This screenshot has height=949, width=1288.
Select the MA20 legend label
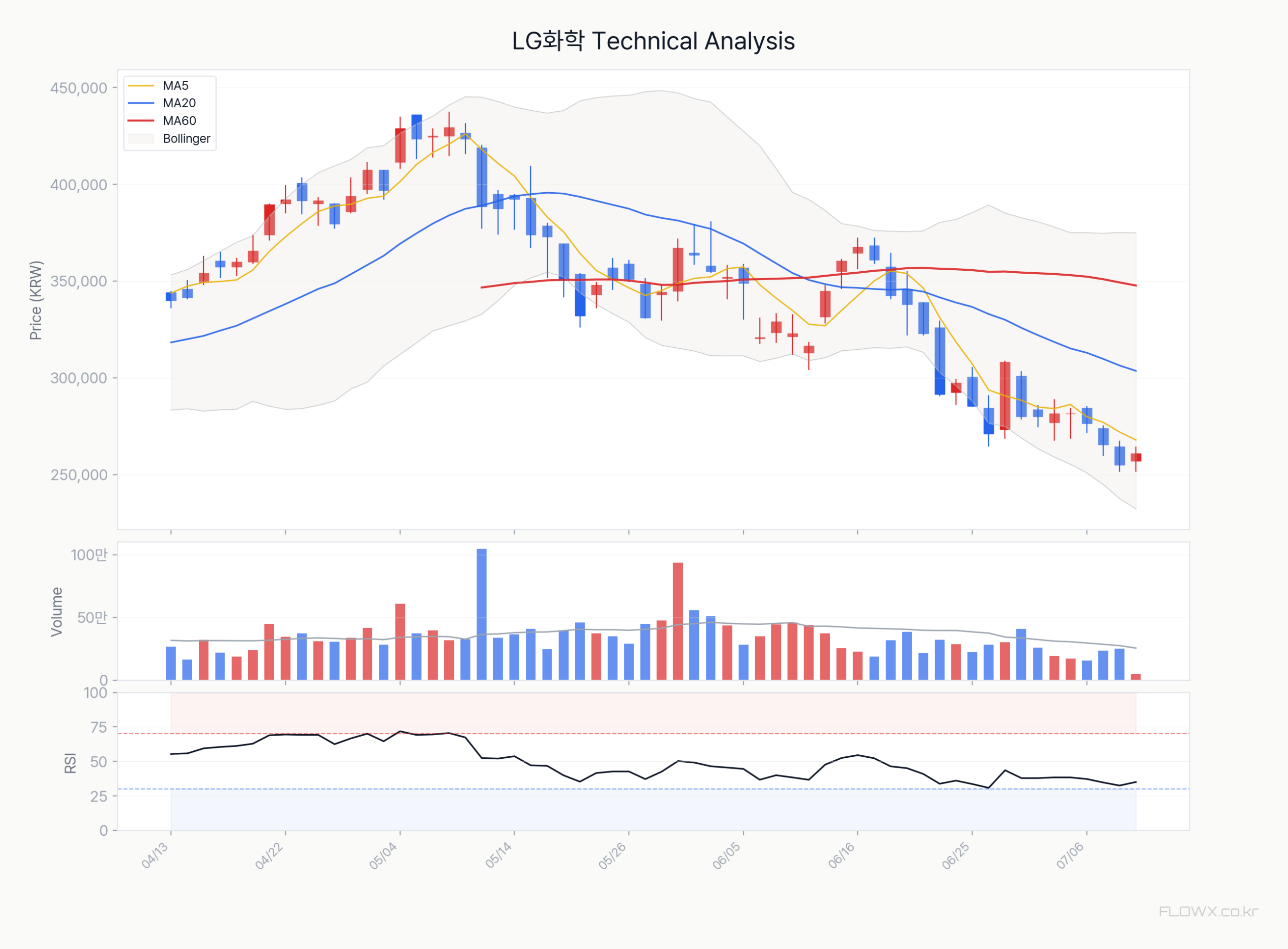(x=179, y=103)
